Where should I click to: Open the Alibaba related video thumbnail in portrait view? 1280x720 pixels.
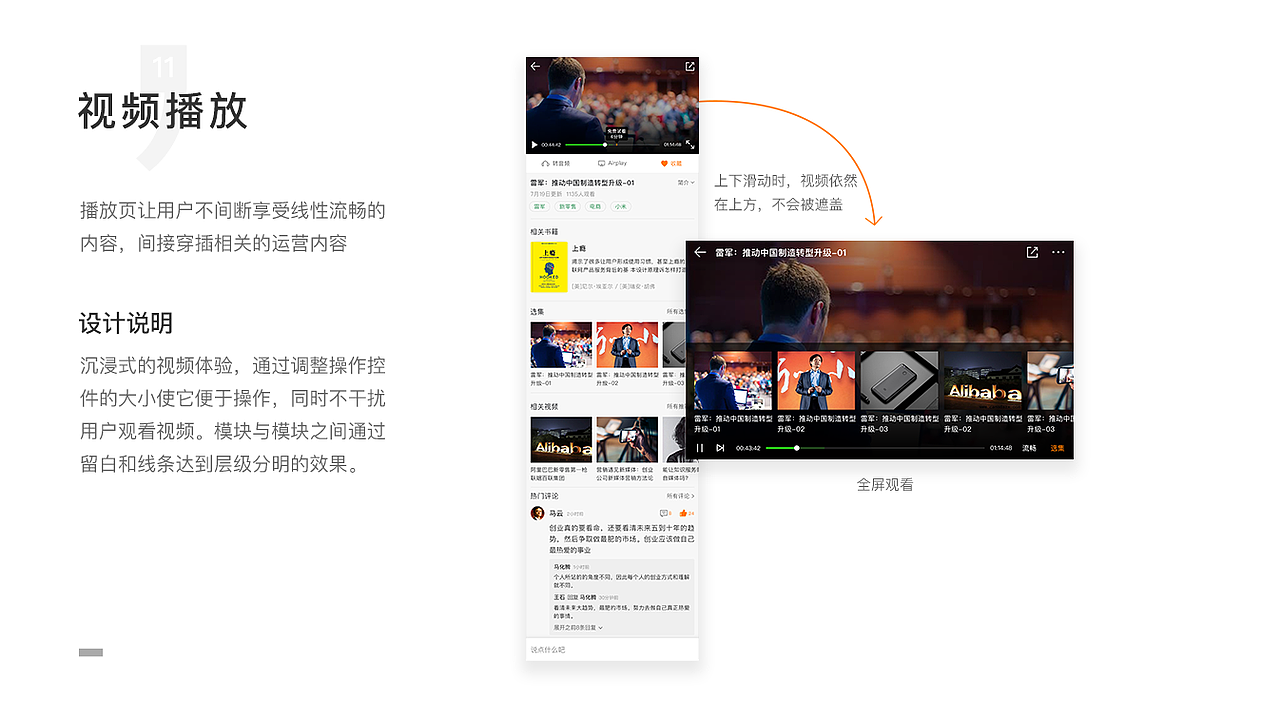(x=561, y=440)
